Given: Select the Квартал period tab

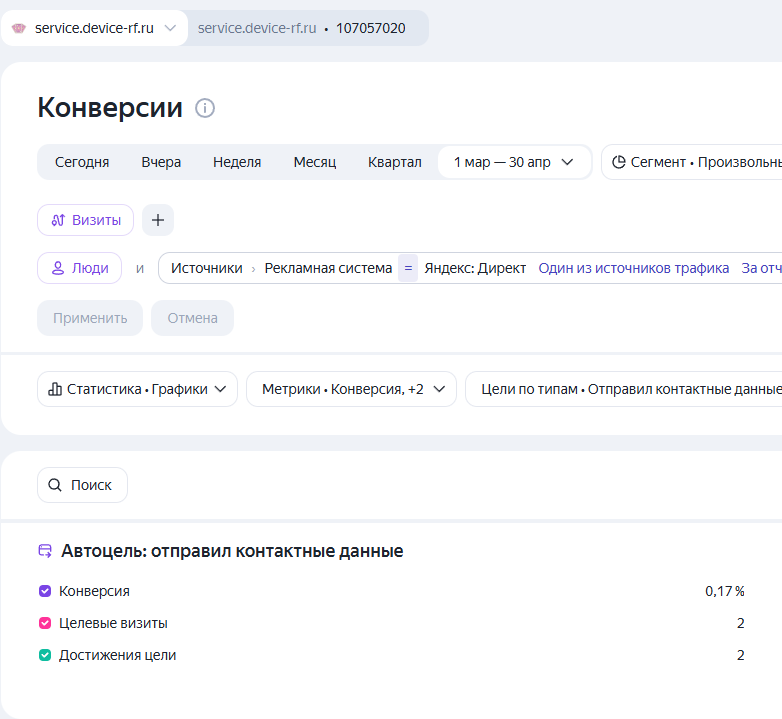Looking at the screenshot, I should 394,162.
